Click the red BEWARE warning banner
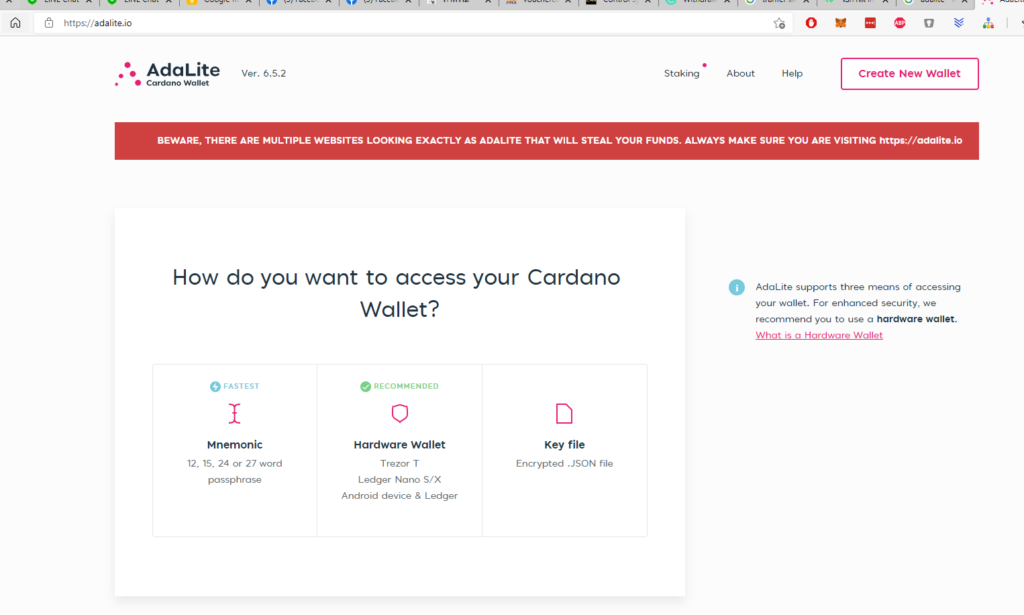Image resolution: width=1024 pixels, height=615 pixels. pyautogui.click(x=547, y=141)
